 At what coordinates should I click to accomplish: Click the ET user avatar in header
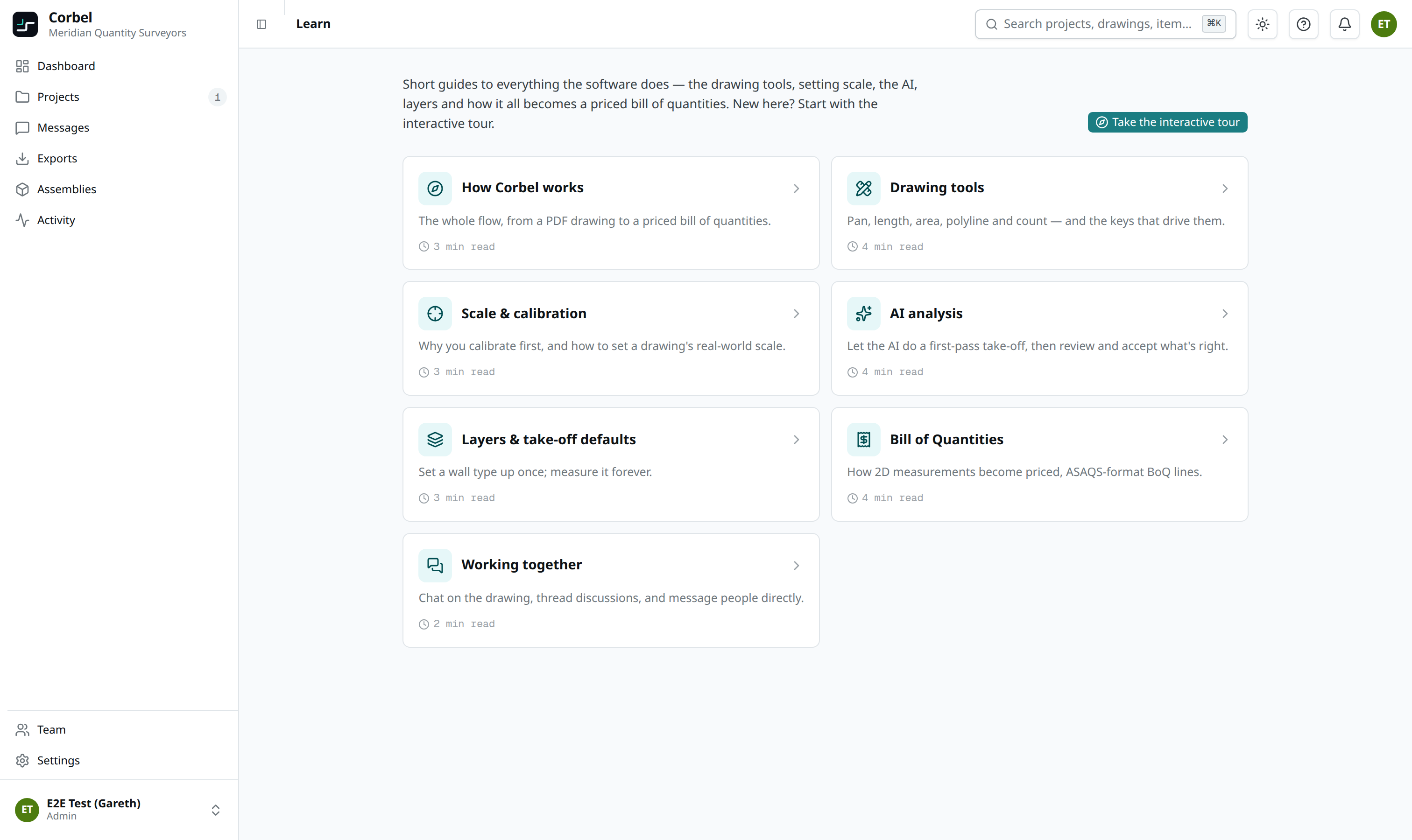(x=1384, y=24)
